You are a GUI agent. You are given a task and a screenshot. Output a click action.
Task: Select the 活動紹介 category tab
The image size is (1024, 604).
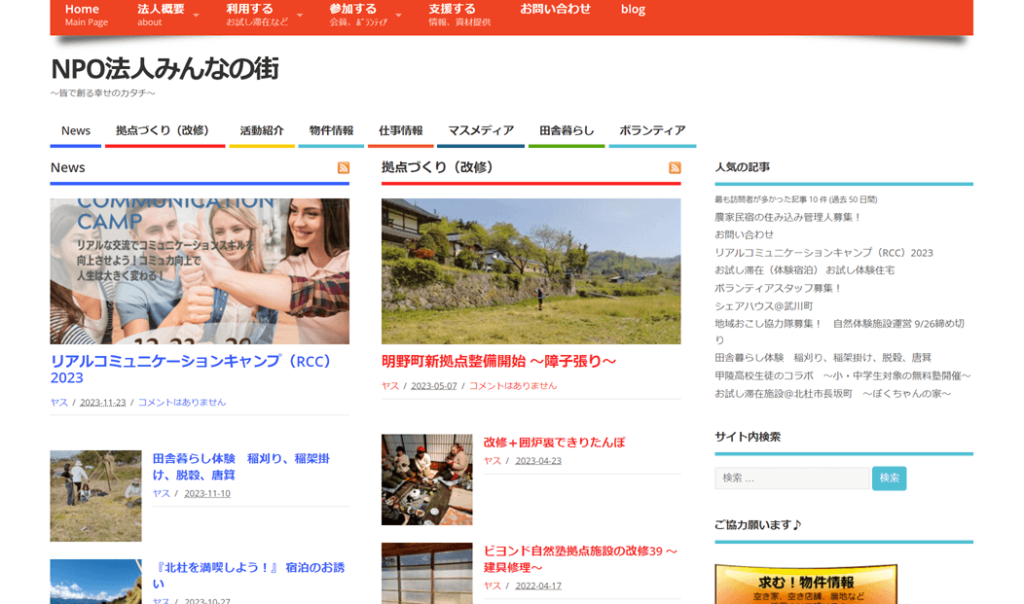pyautogui.click(x=262, y=131)
